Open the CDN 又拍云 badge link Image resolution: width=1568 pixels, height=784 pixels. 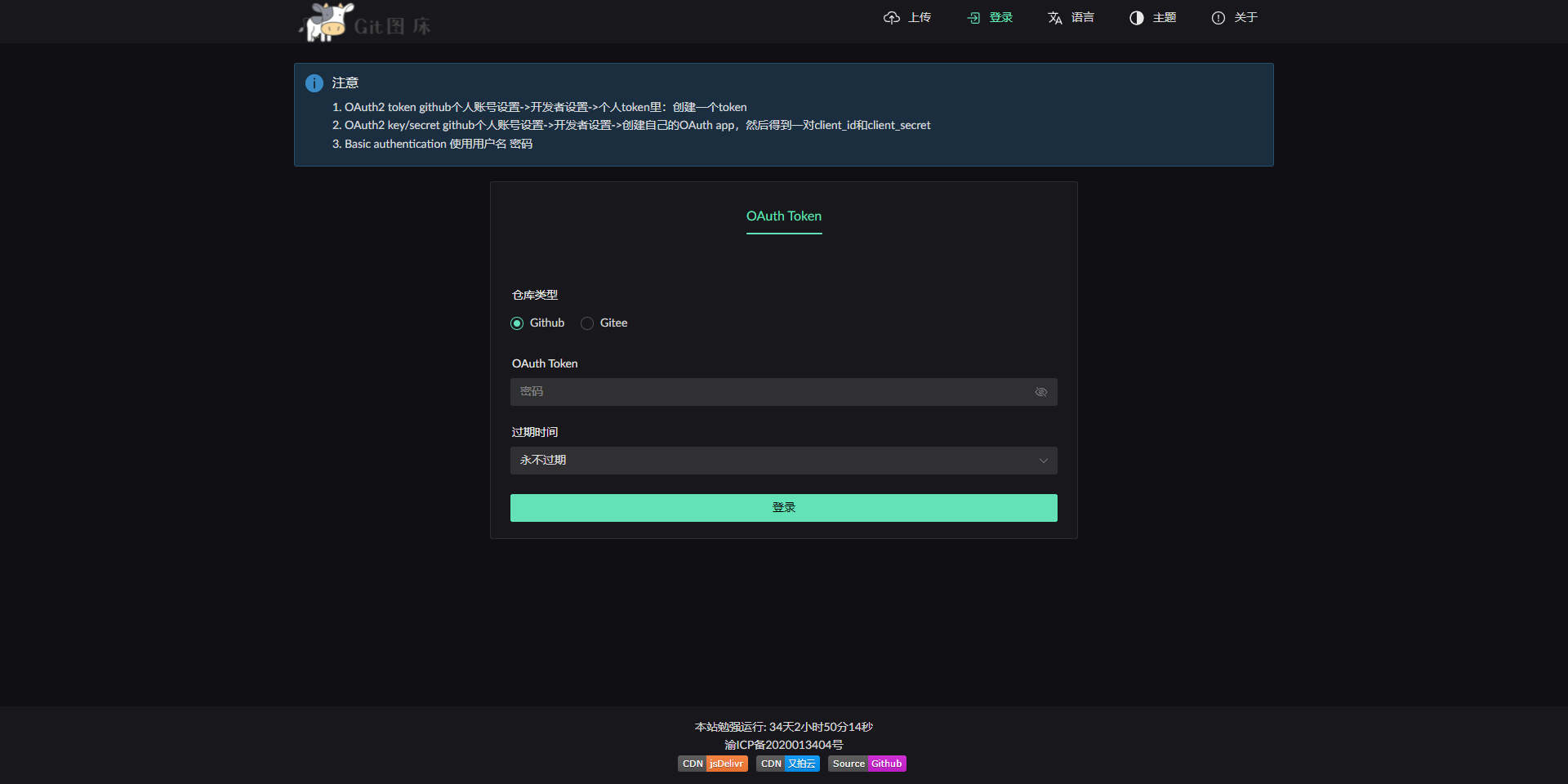(x=788, y=764)
